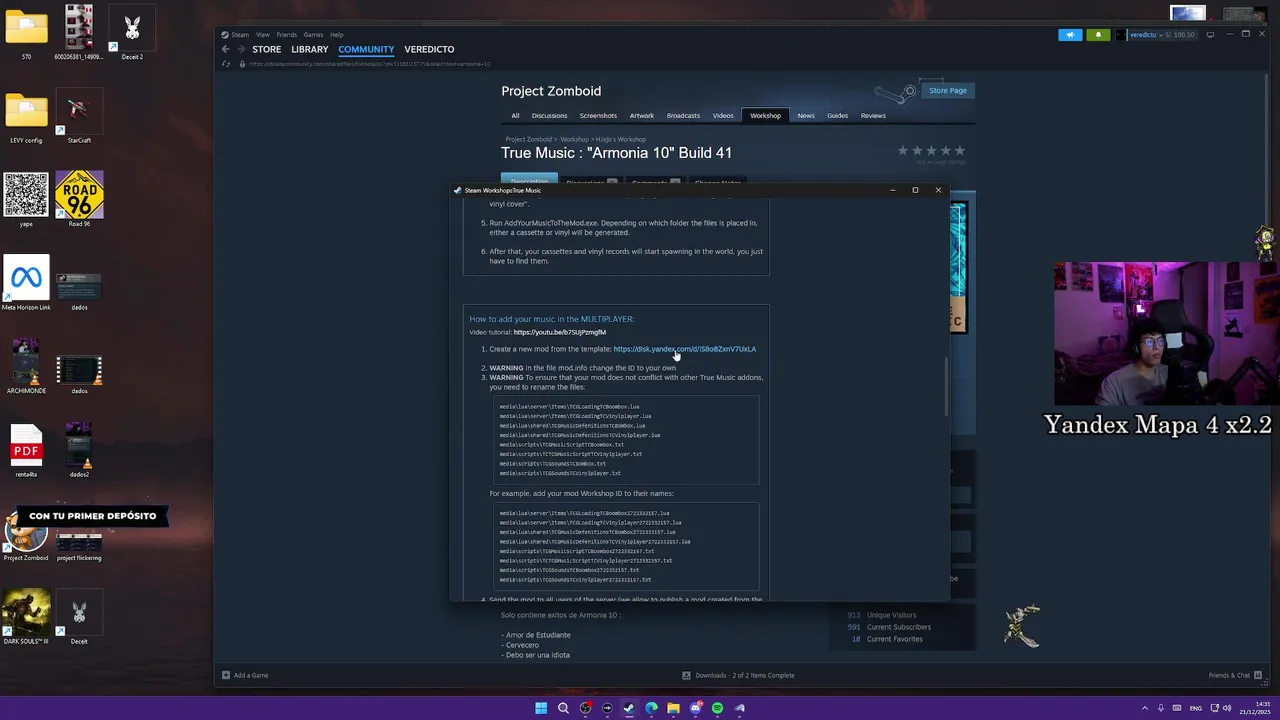Open Windows taskbar search
Image resolution: width=1280 pixels, height=720 pixels.
coord(563,708)
